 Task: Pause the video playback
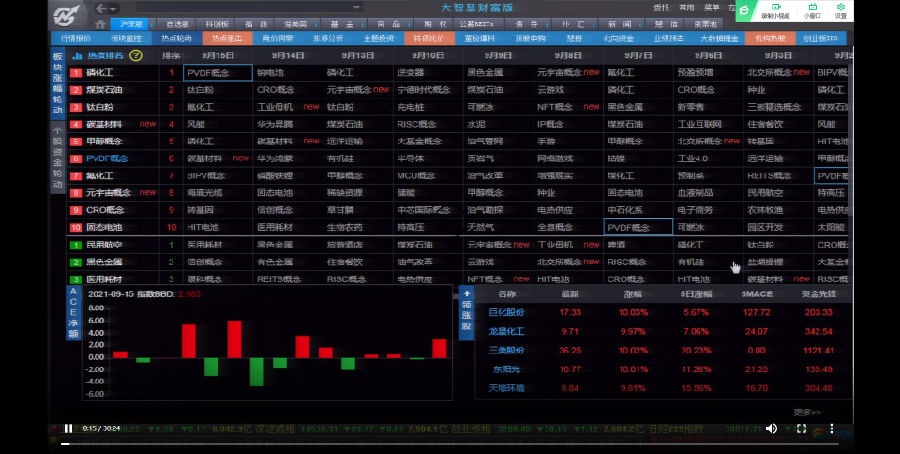point(68,428)
